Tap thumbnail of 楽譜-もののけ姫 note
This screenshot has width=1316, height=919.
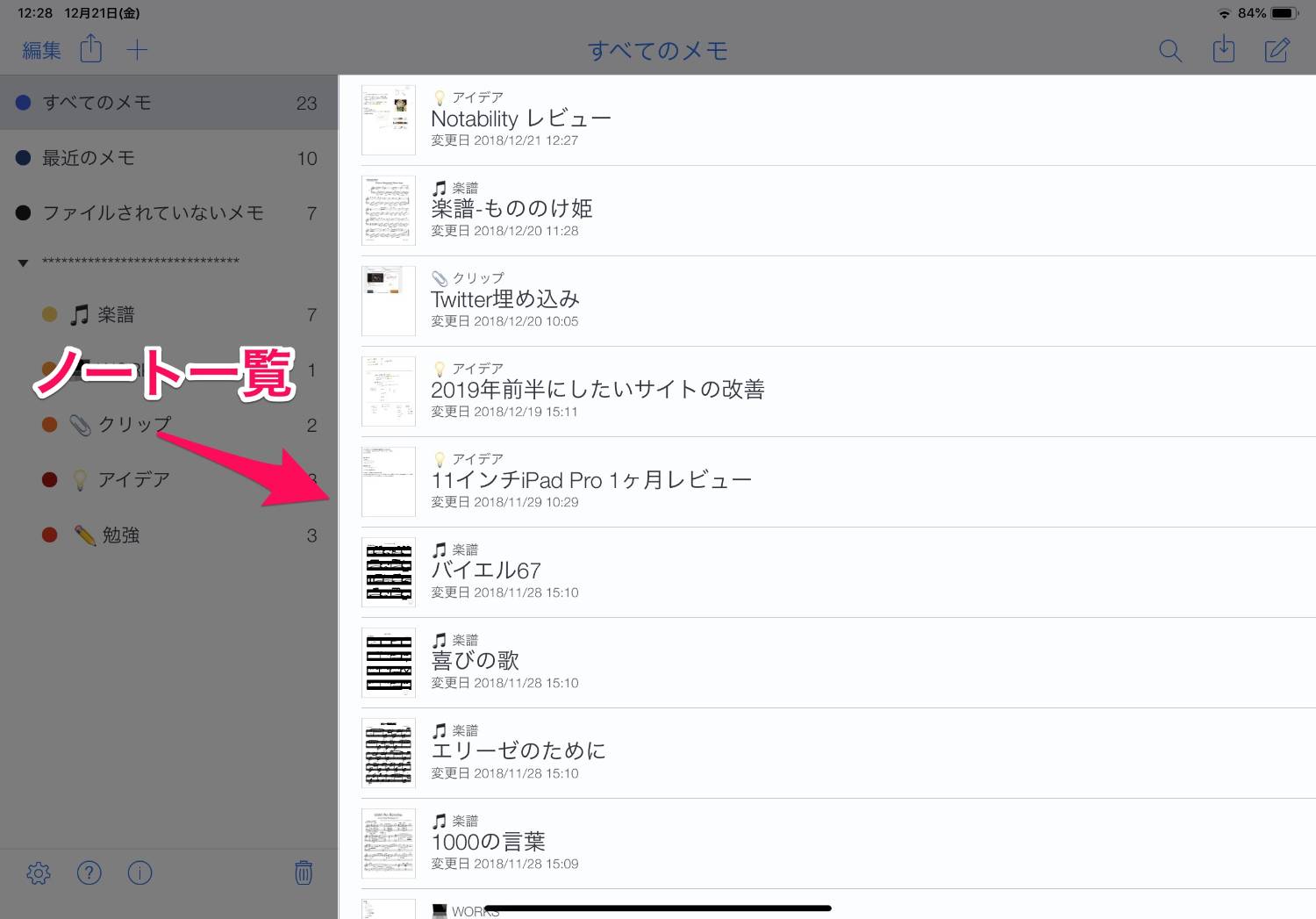click(389, 211)
